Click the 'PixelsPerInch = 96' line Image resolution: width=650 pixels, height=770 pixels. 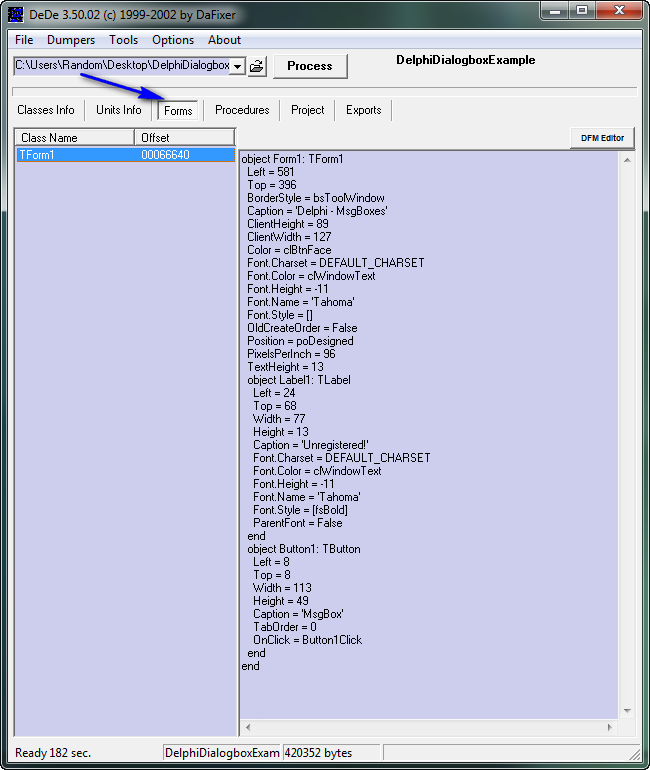click(x=291, y=354)
